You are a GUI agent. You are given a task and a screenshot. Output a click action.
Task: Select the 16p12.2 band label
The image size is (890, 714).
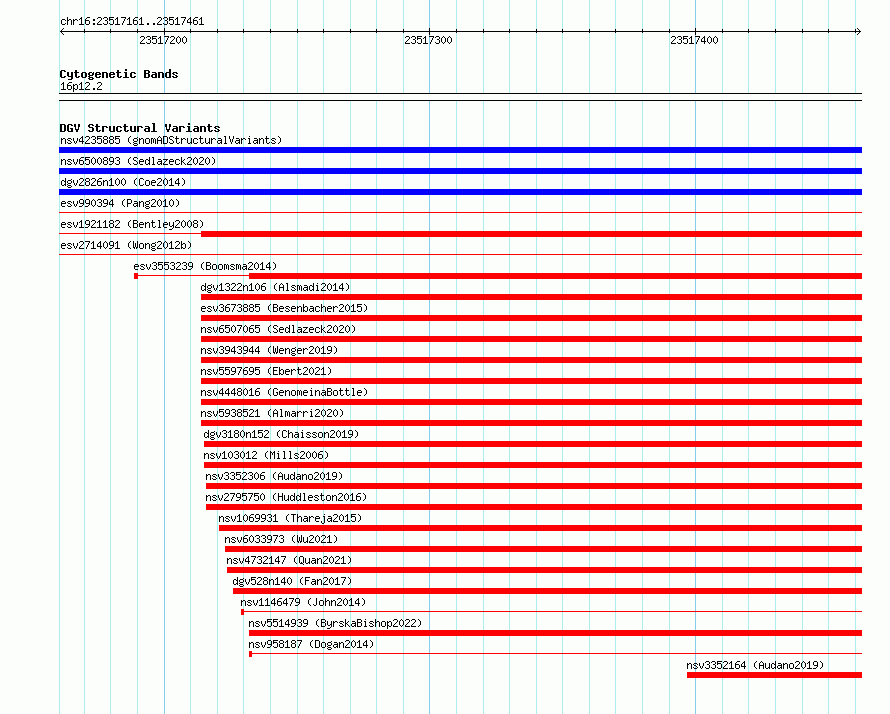click(x=81, y=86)
